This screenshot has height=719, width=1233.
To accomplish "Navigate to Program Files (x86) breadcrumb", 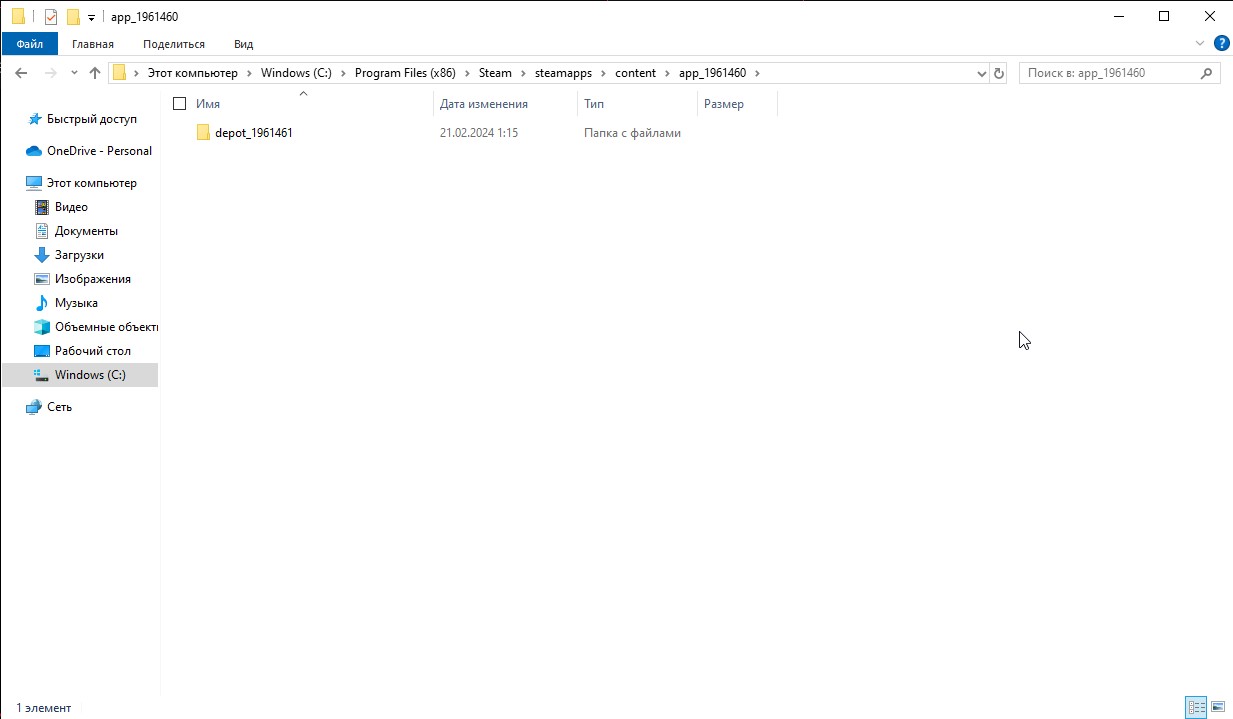I will point(405,73).
